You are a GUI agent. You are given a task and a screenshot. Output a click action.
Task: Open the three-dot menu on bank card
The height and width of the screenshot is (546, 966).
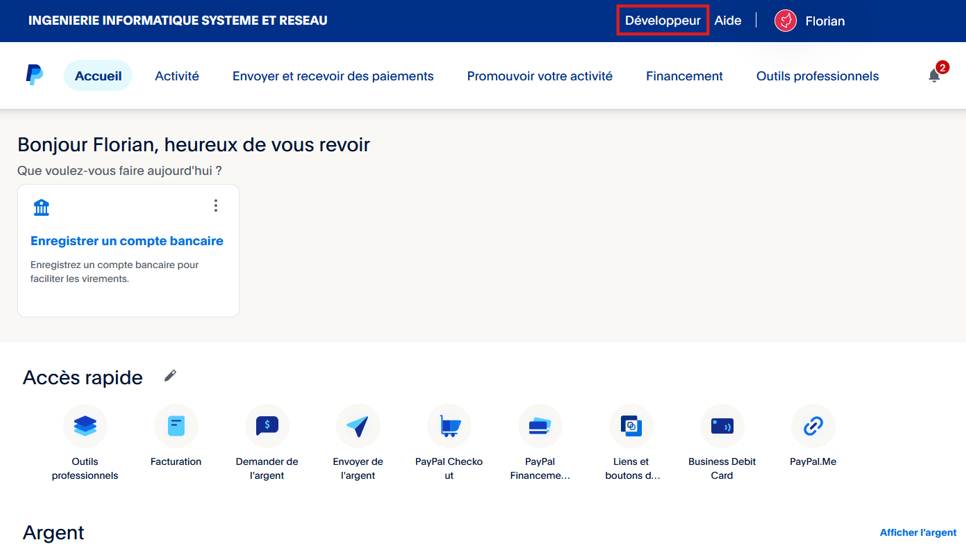(215, 206)
